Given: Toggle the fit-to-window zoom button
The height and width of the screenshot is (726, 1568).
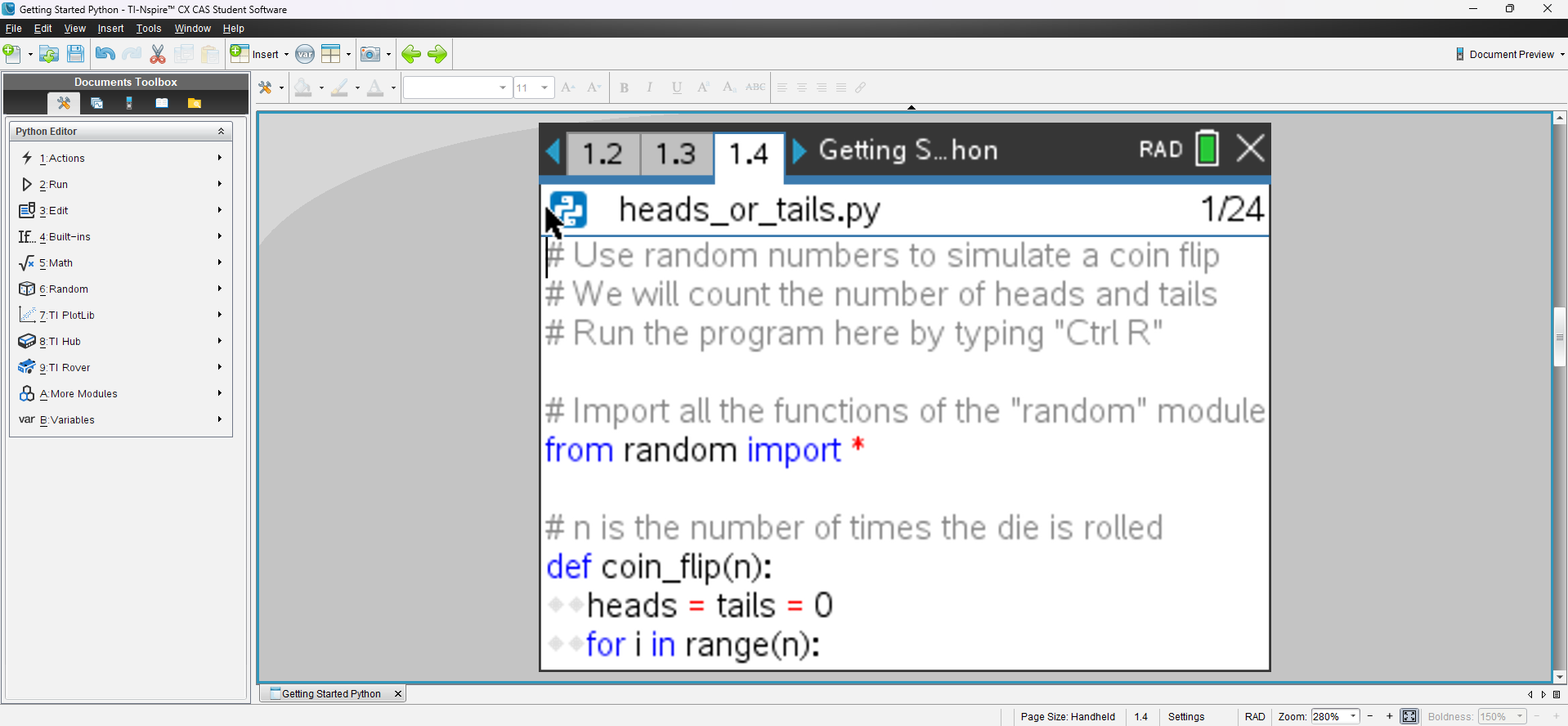Looking at the screenshot, I should pos(1409,717).
